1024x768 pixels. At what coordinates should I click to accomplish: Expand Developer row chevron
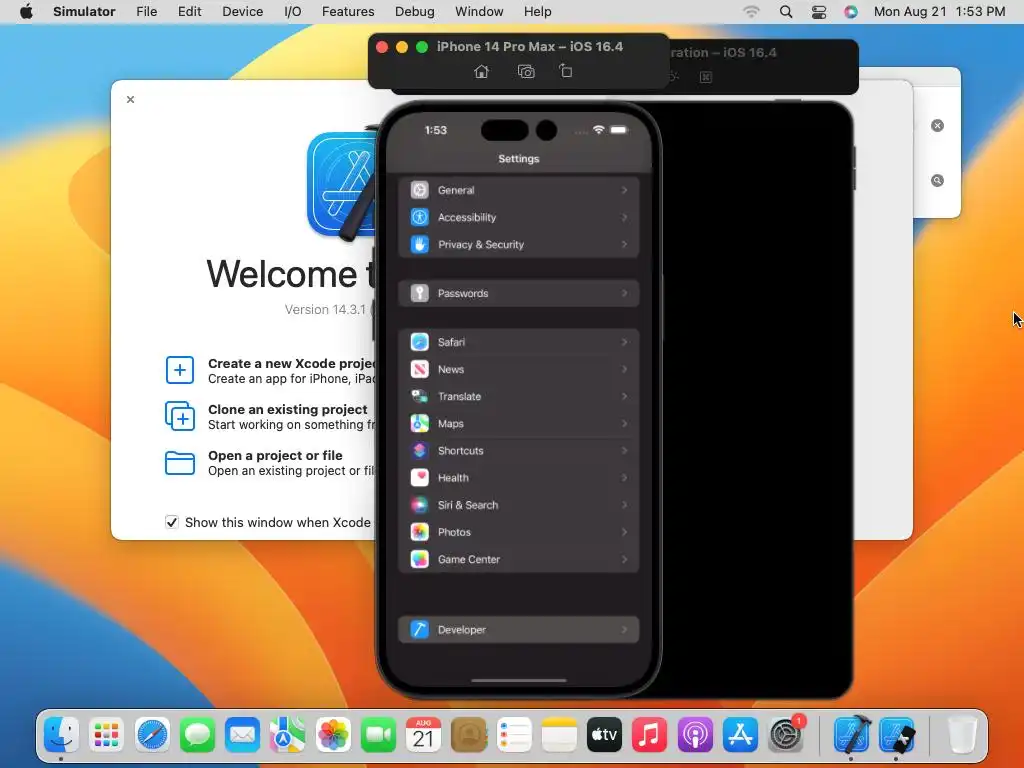click(624, 630)
